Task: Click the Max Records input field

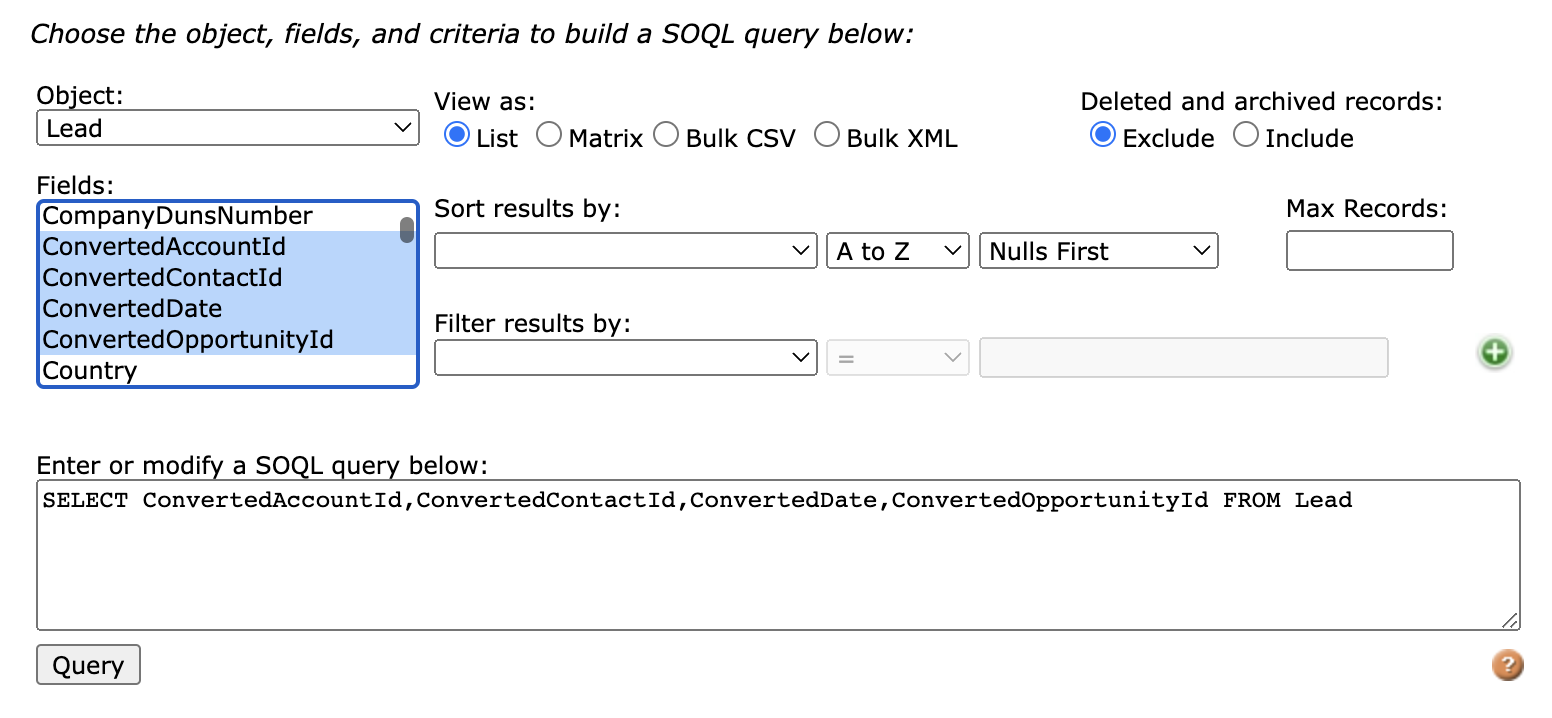Action: [x=1369, y=251]
